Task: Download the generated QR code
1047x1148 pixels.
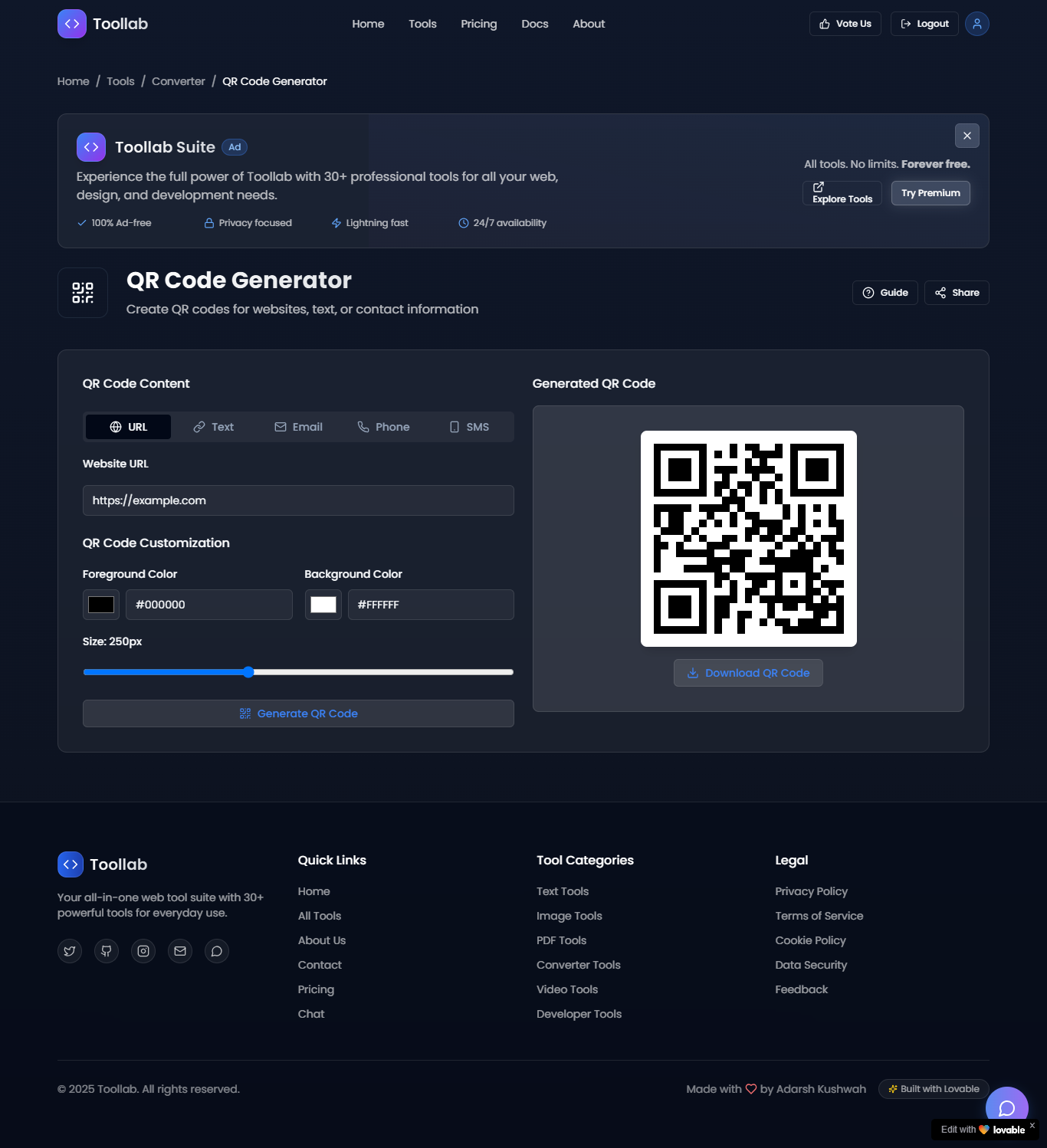Action: (748, 673)
